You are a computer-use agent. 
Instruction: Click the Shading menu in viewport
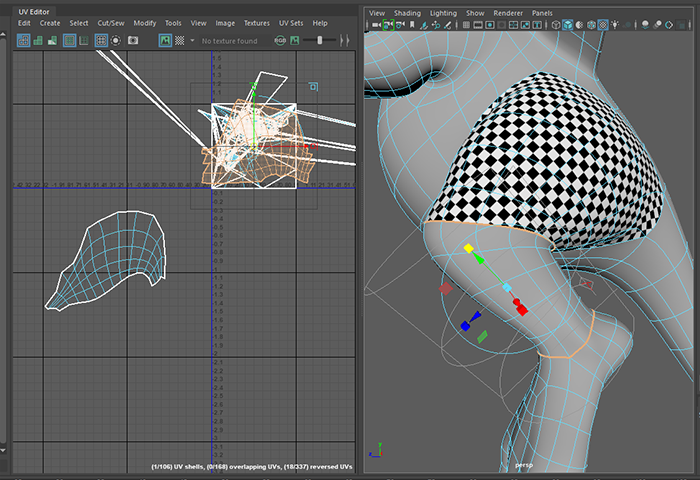(x=407, y=13)
